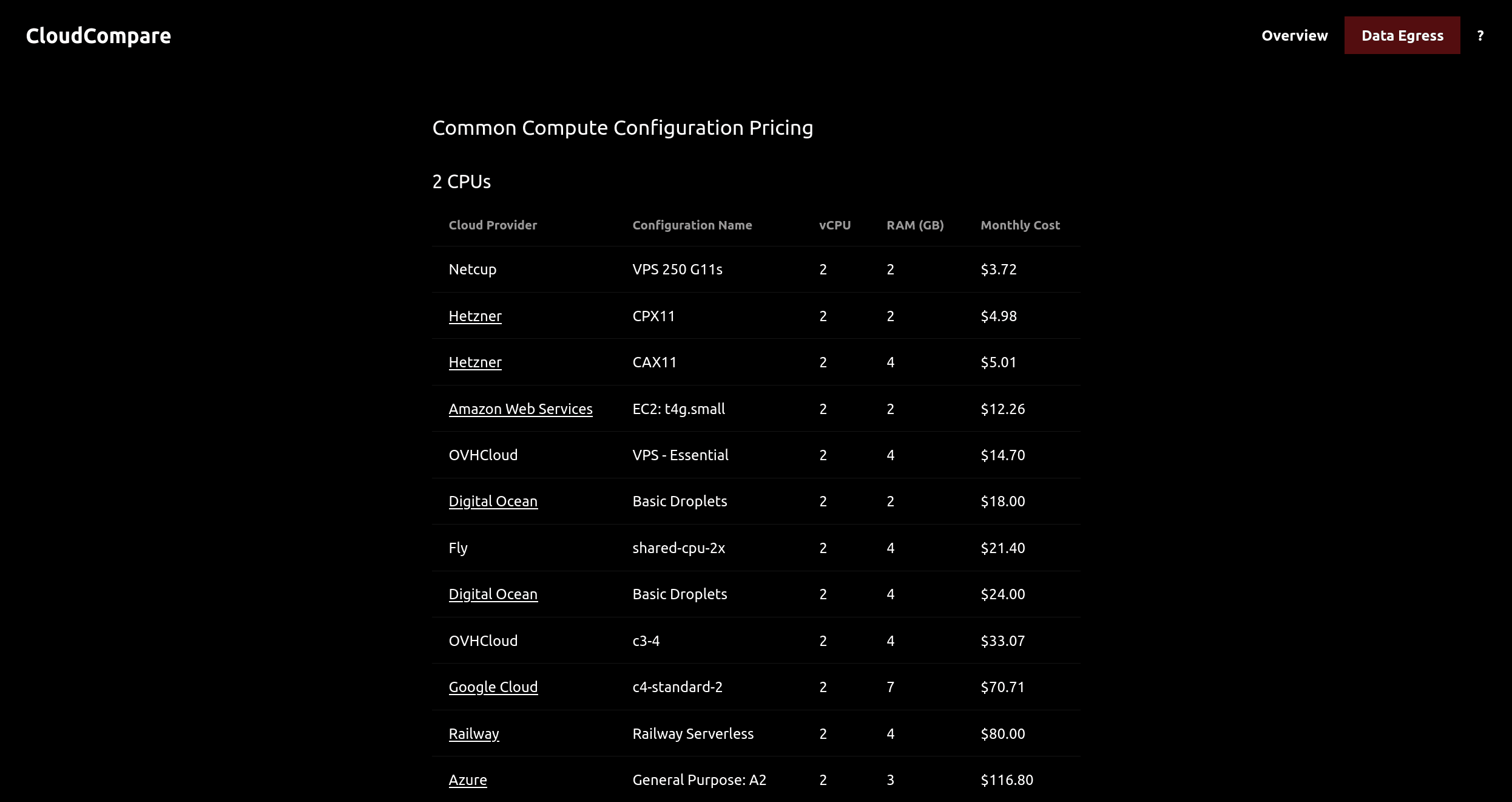Sort by Monthly Cost column header
Screen dimensions: 1512x802
[x=1020, y=225]
